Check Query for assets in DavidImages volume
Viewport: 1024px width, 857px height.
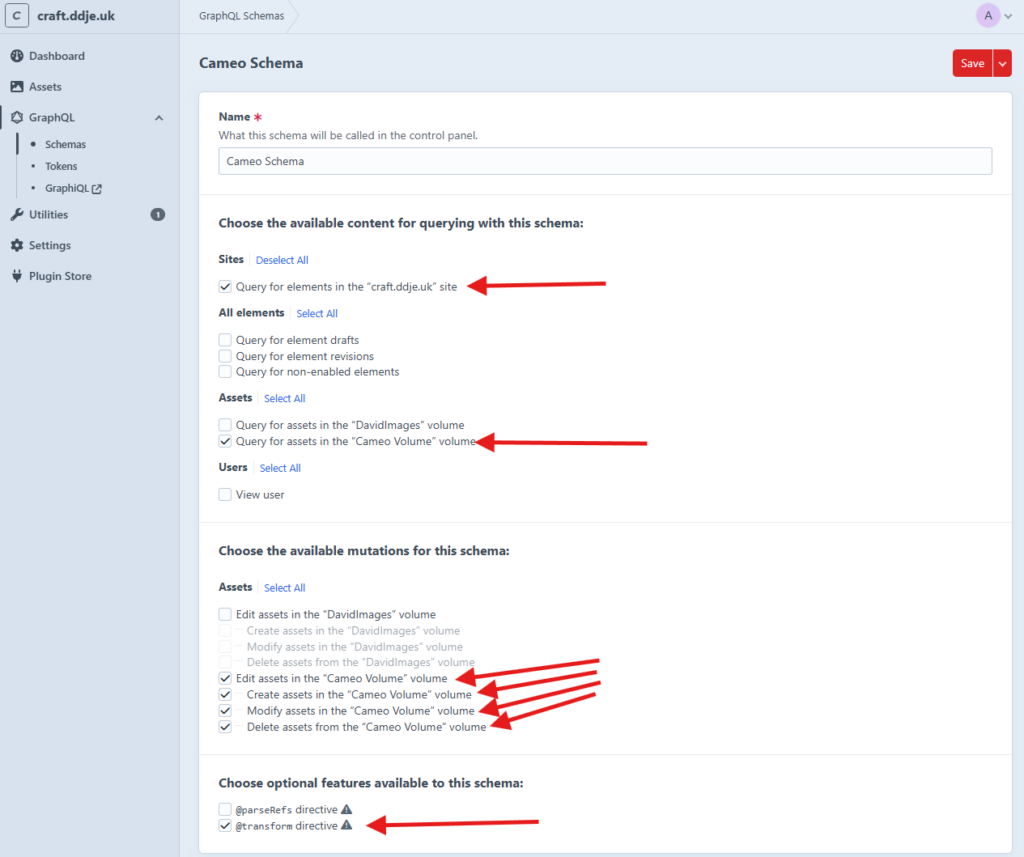225,426
